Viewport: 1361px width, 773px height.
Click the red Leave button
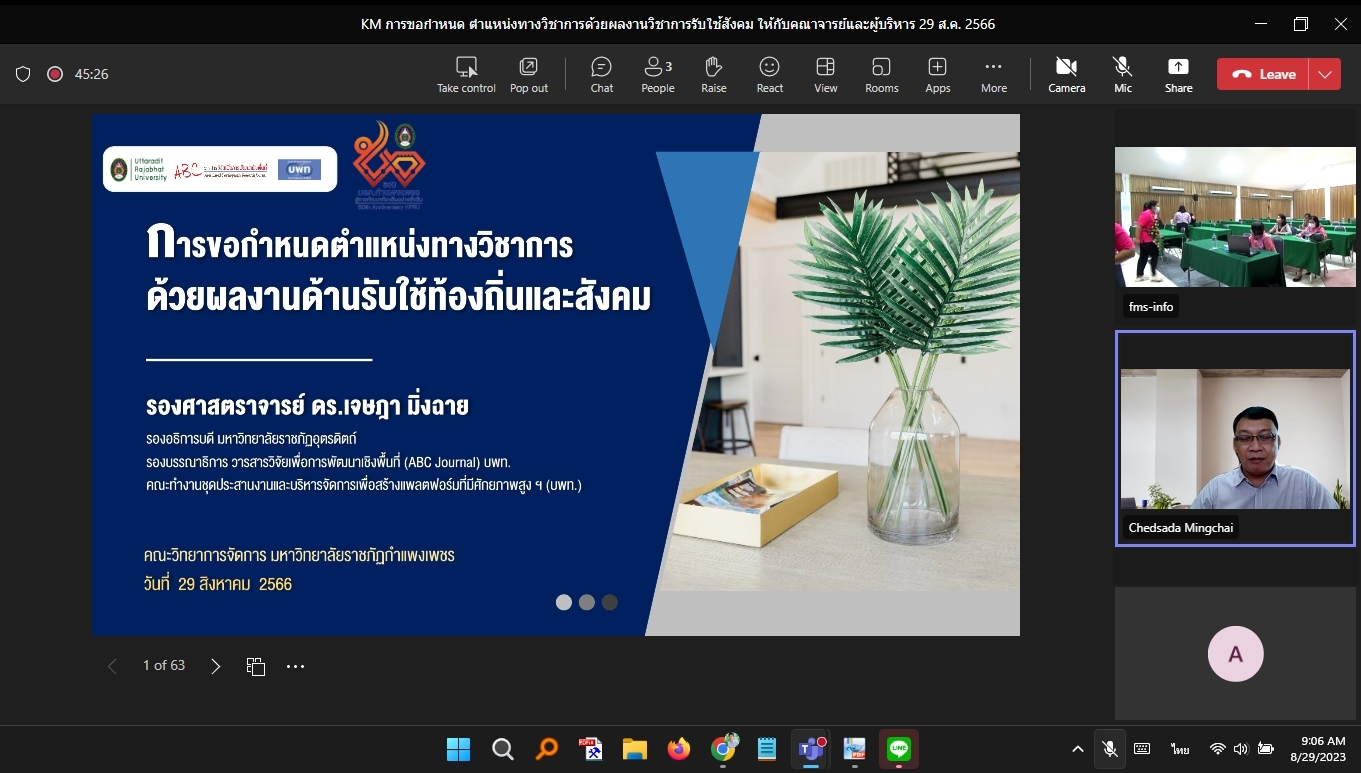click(1263, 74)
